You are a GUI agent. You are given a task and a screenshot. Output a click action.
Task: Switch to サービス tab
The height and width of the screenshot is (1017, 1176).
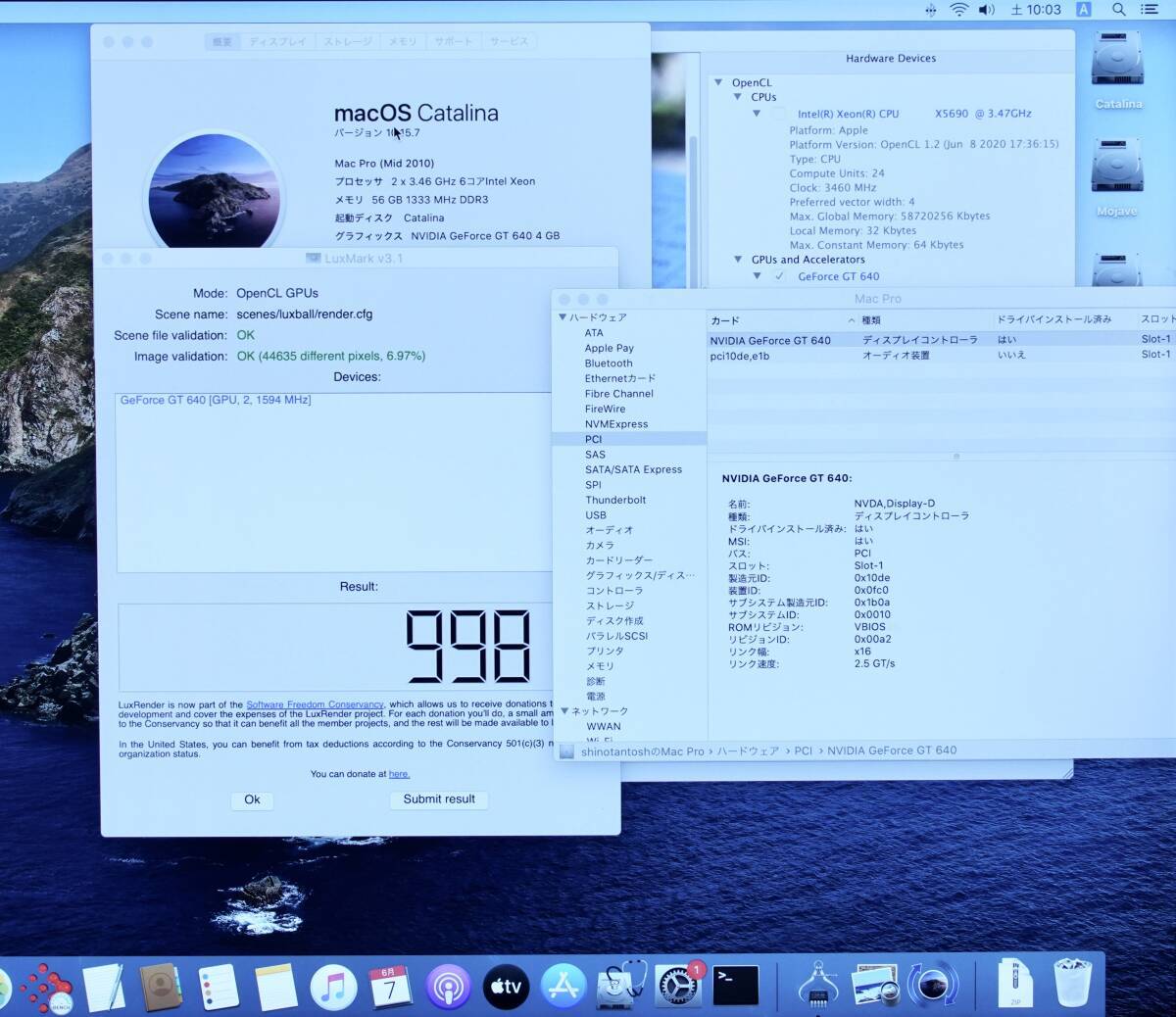coord(509,41)
